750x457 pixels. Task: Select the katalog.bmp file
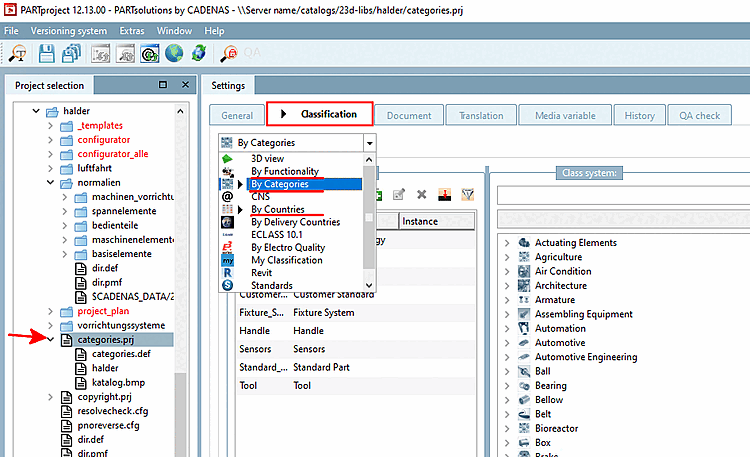118,382
